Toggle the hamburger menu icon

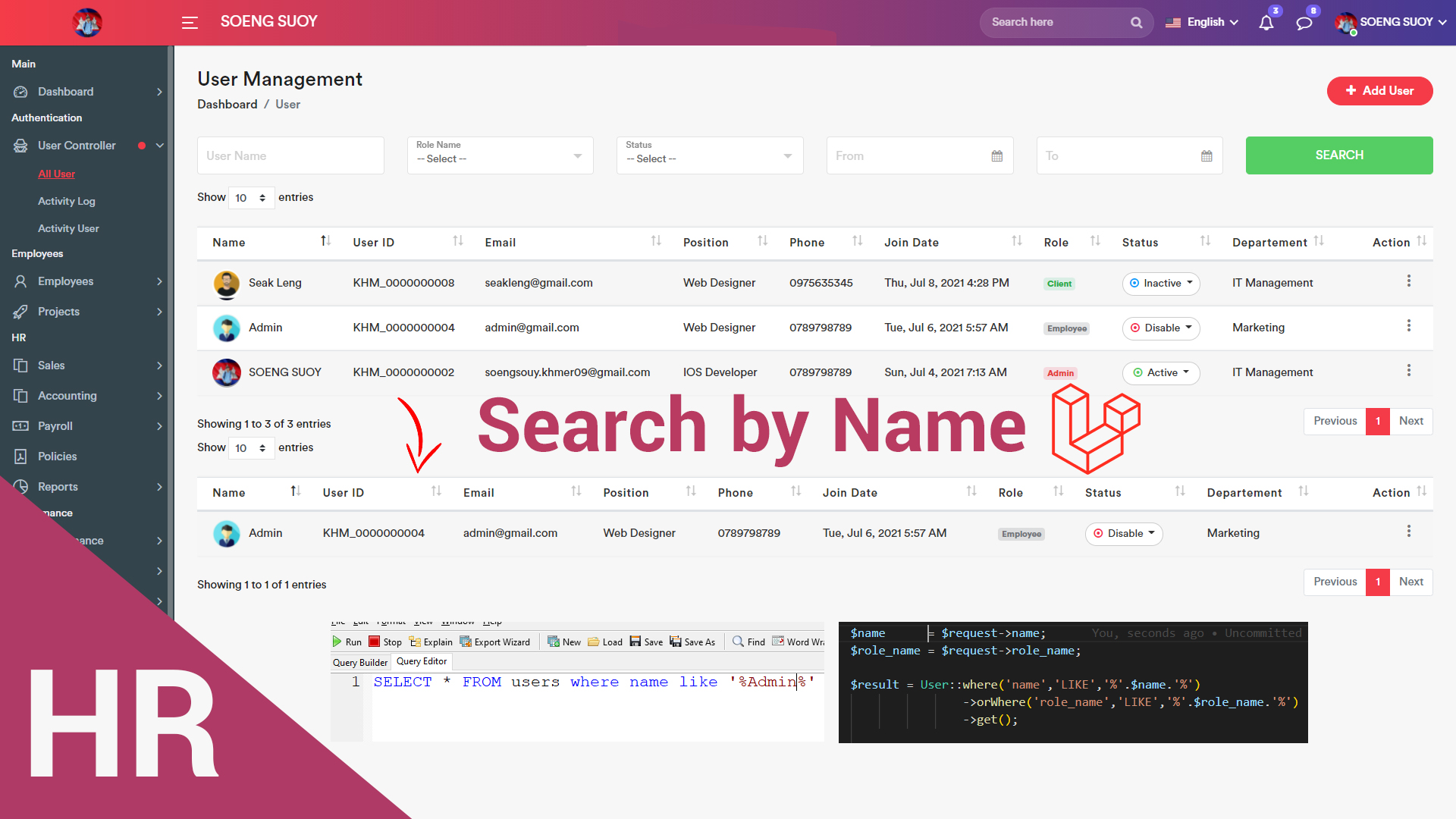click(189, 23)
